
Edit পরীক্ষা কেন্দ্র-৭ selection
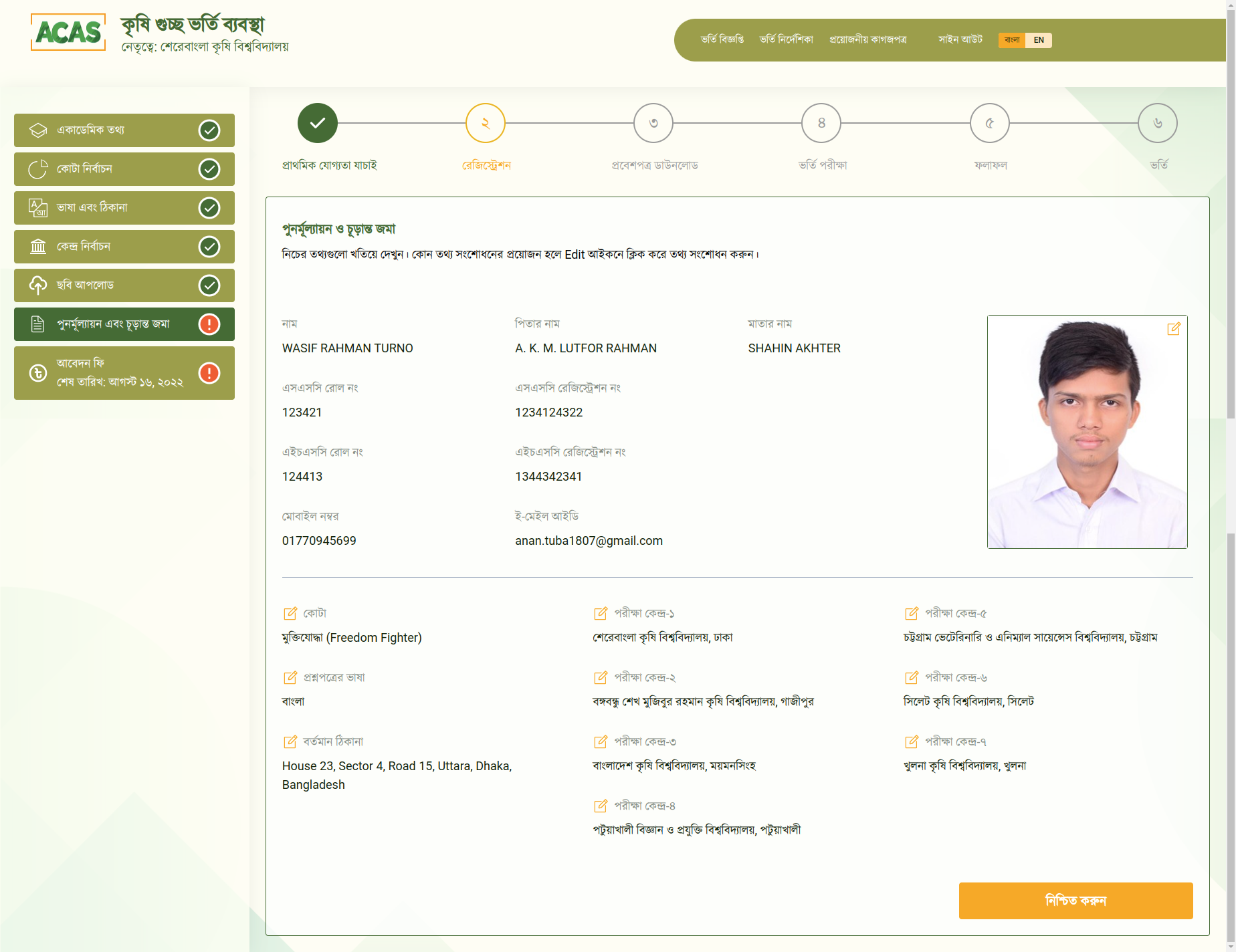click(911, 741)
